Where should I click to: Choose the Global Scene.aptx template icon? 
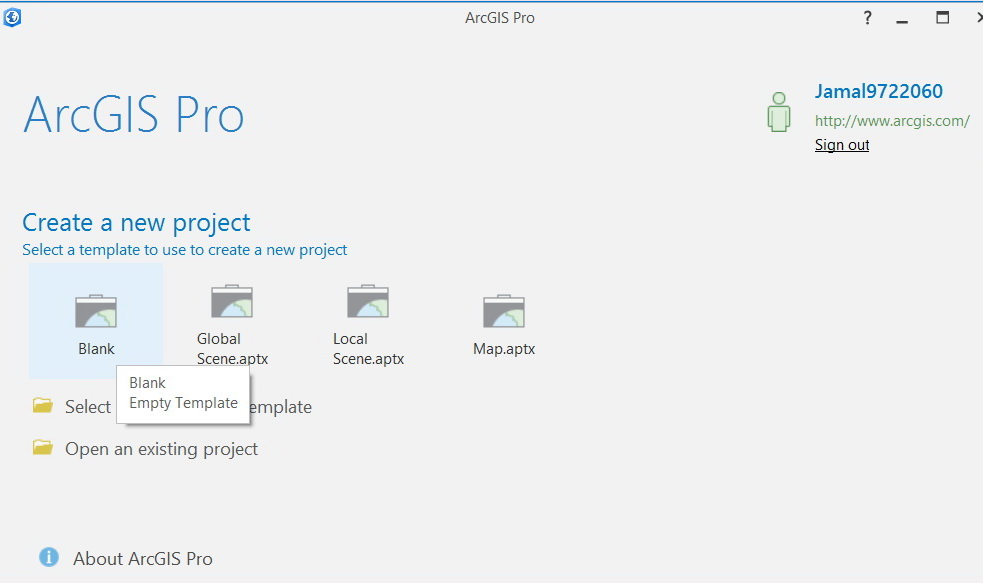click(232, 301)
